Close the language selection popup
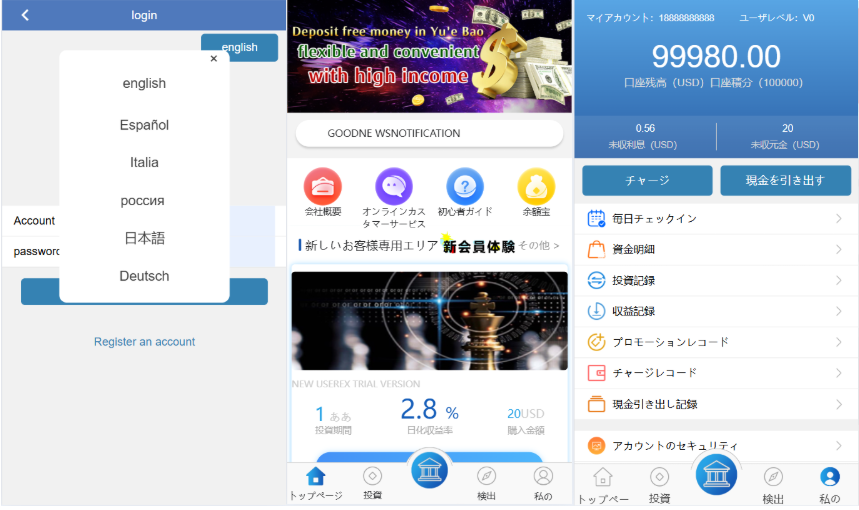The width and height of the screenshot is (859, 510). click(x=214, y=59)
